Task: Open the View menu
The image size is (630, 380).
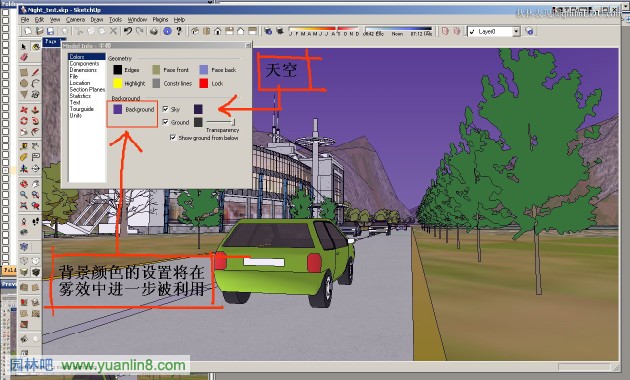Action: tap(55, 19)
